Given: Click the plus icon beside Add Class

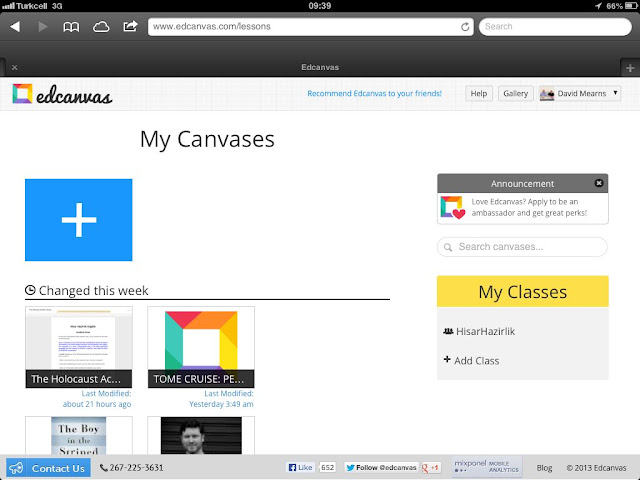Looking at the screenshot, I should click(x=447, y=359).
